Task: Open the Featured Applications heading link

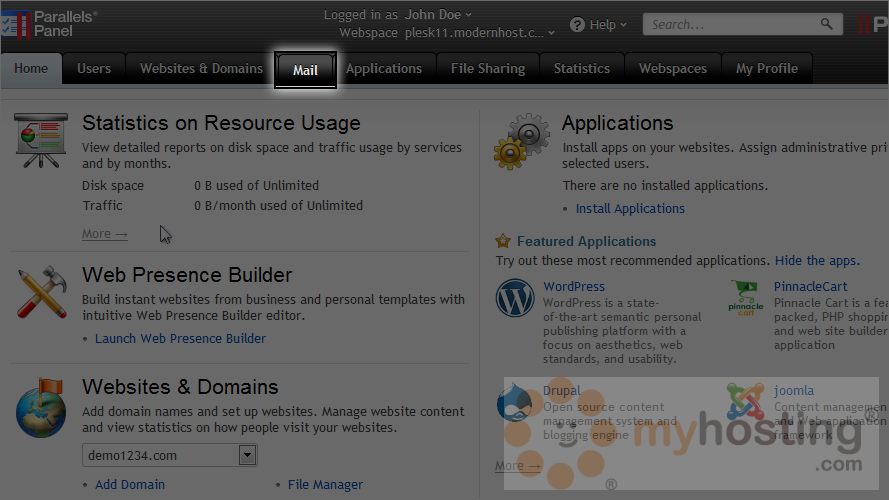Action: click(586, 241)
